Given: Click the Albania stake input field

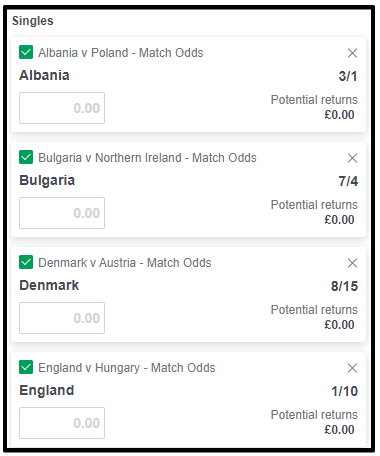Looking at the screenshot, I should (x=62, y=108).
